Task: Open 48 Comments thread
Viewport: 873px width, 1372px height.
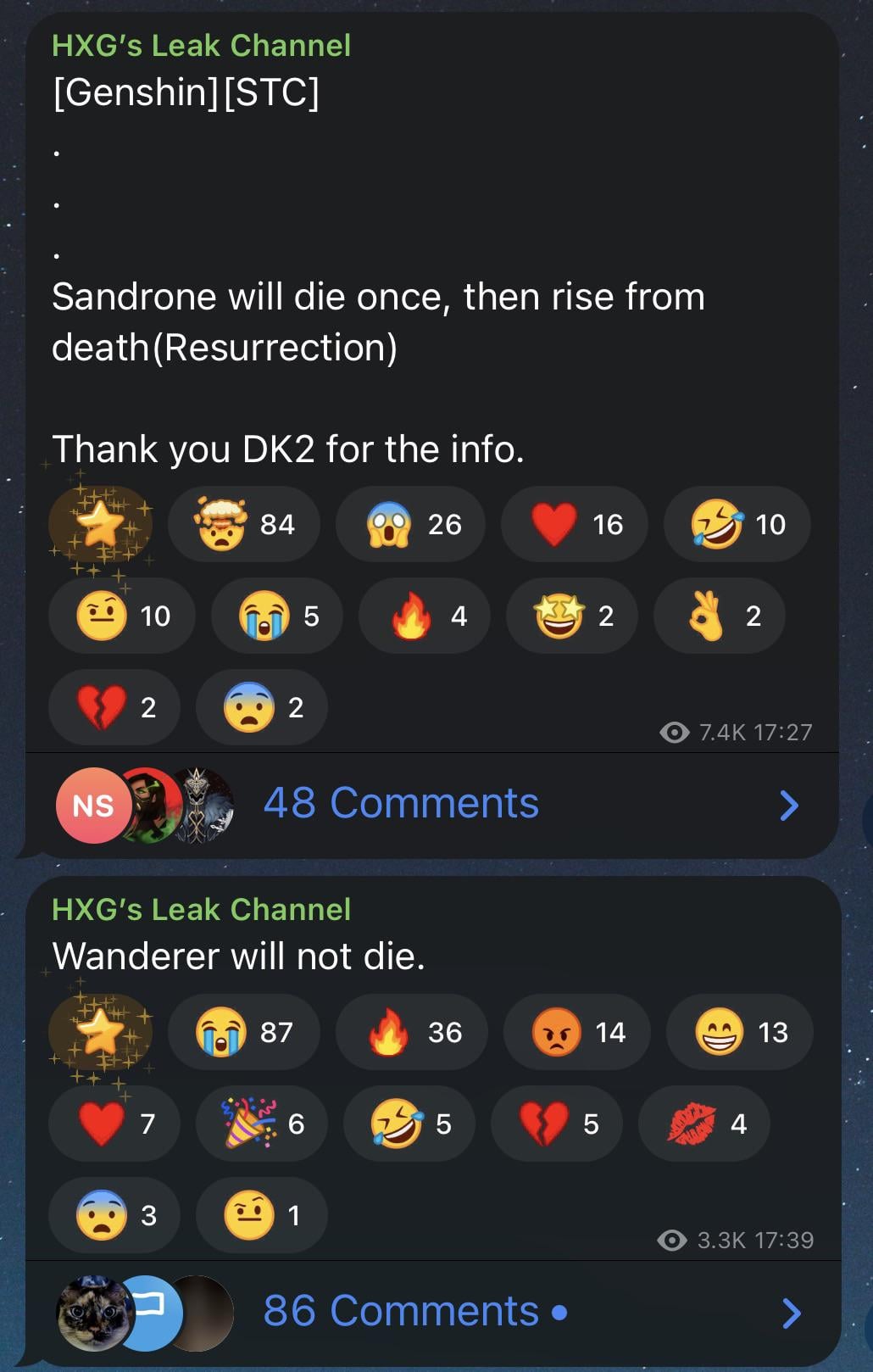Action: [x=401, y=803]
